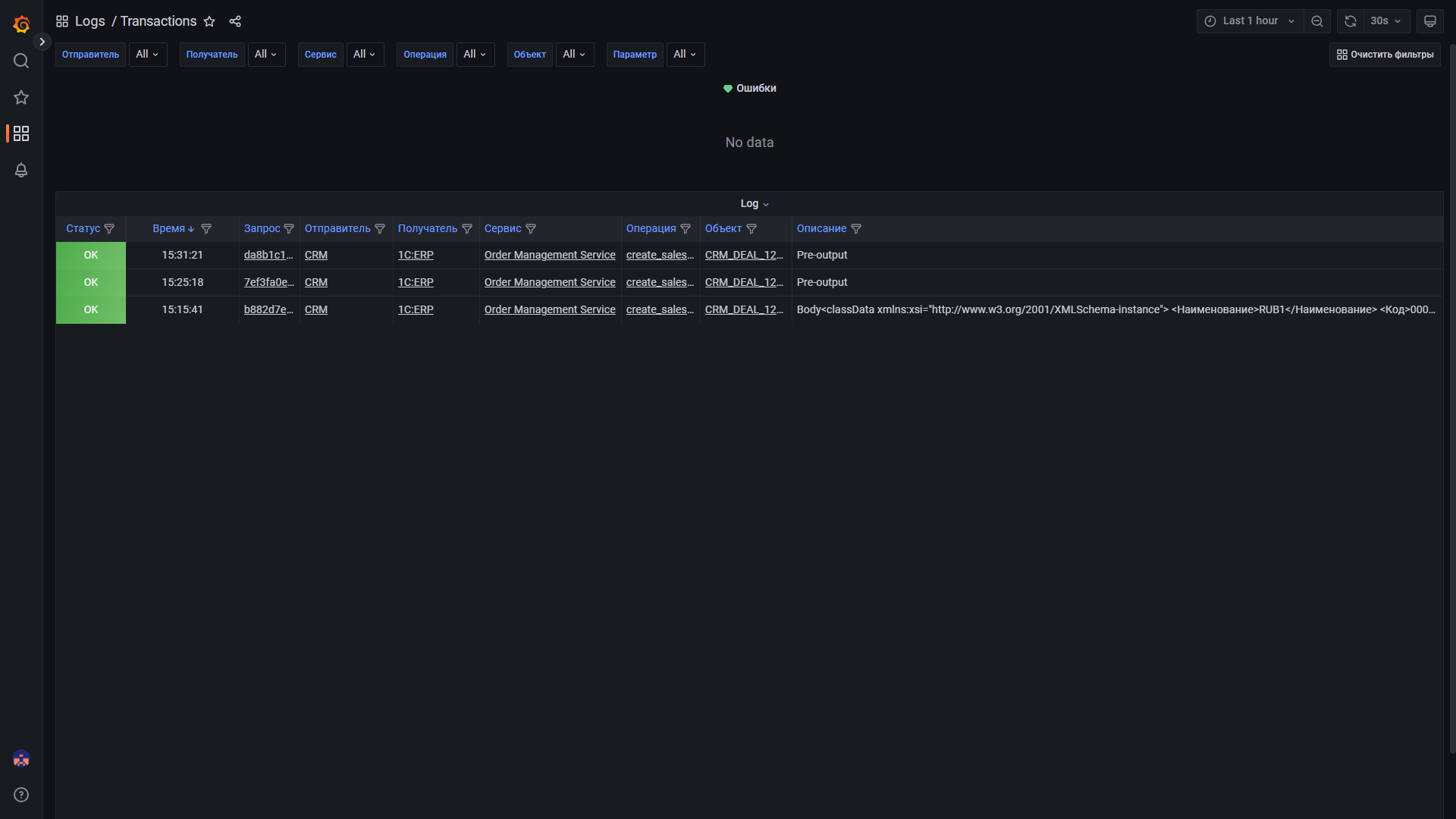Click the OK status cell at 15:25:18
Screen dimensions: 1456x819
(91, 283)
